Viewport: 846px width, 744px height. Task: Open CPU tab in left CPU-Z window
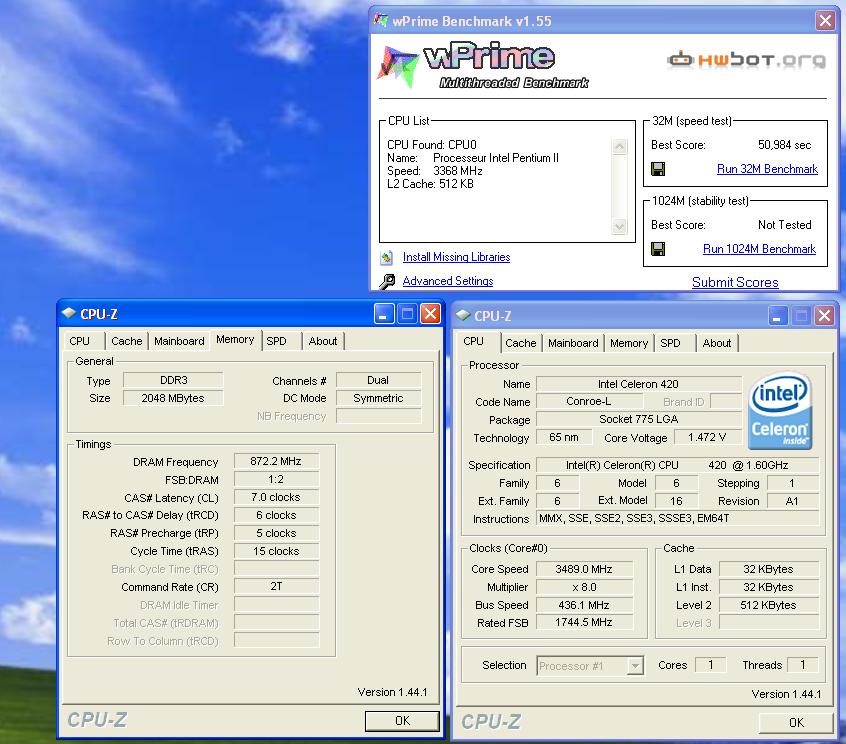pos(80,341)
